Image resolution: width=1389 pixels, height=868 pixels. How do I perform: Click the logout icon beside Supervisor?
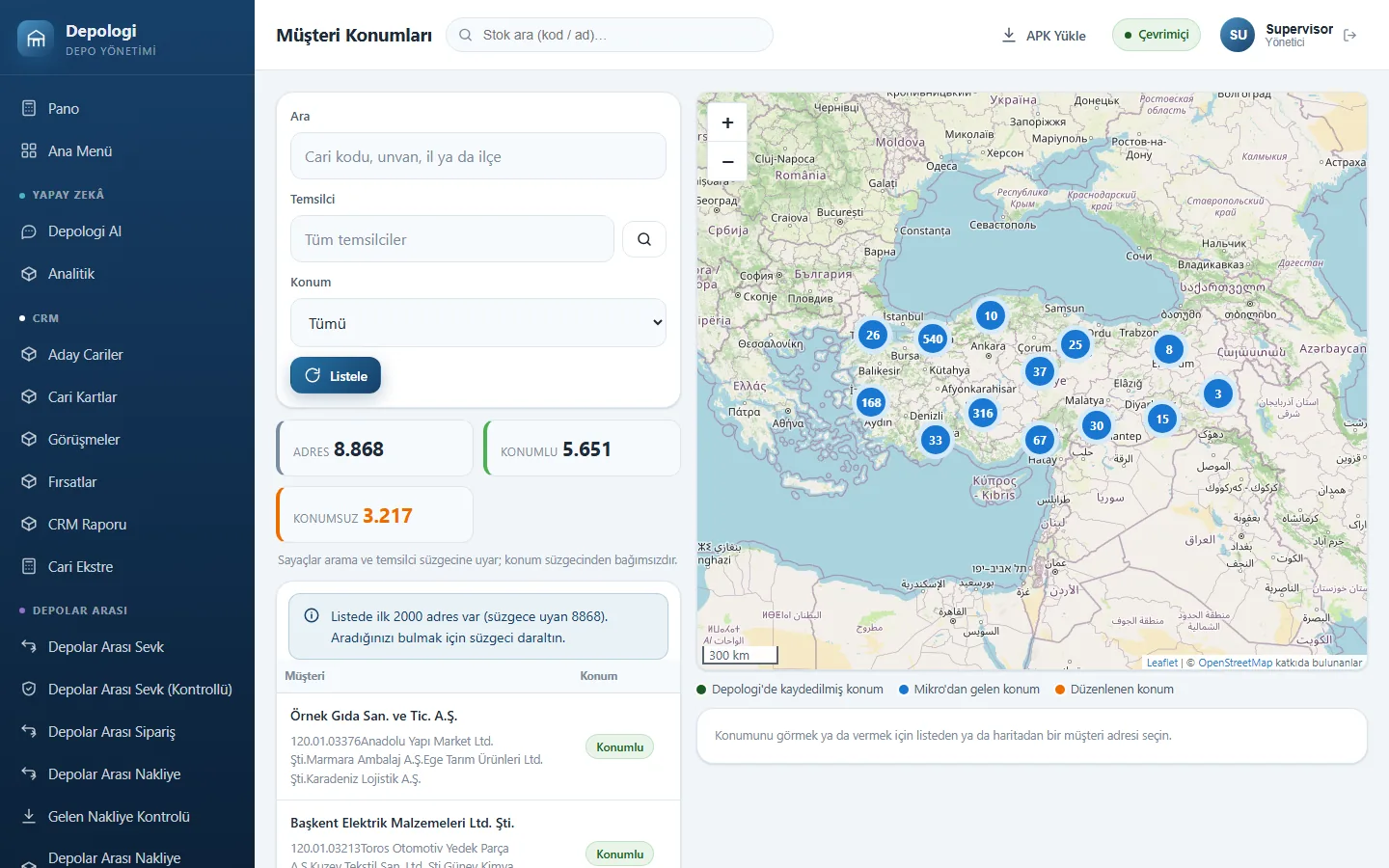(x=1350, y=36)
